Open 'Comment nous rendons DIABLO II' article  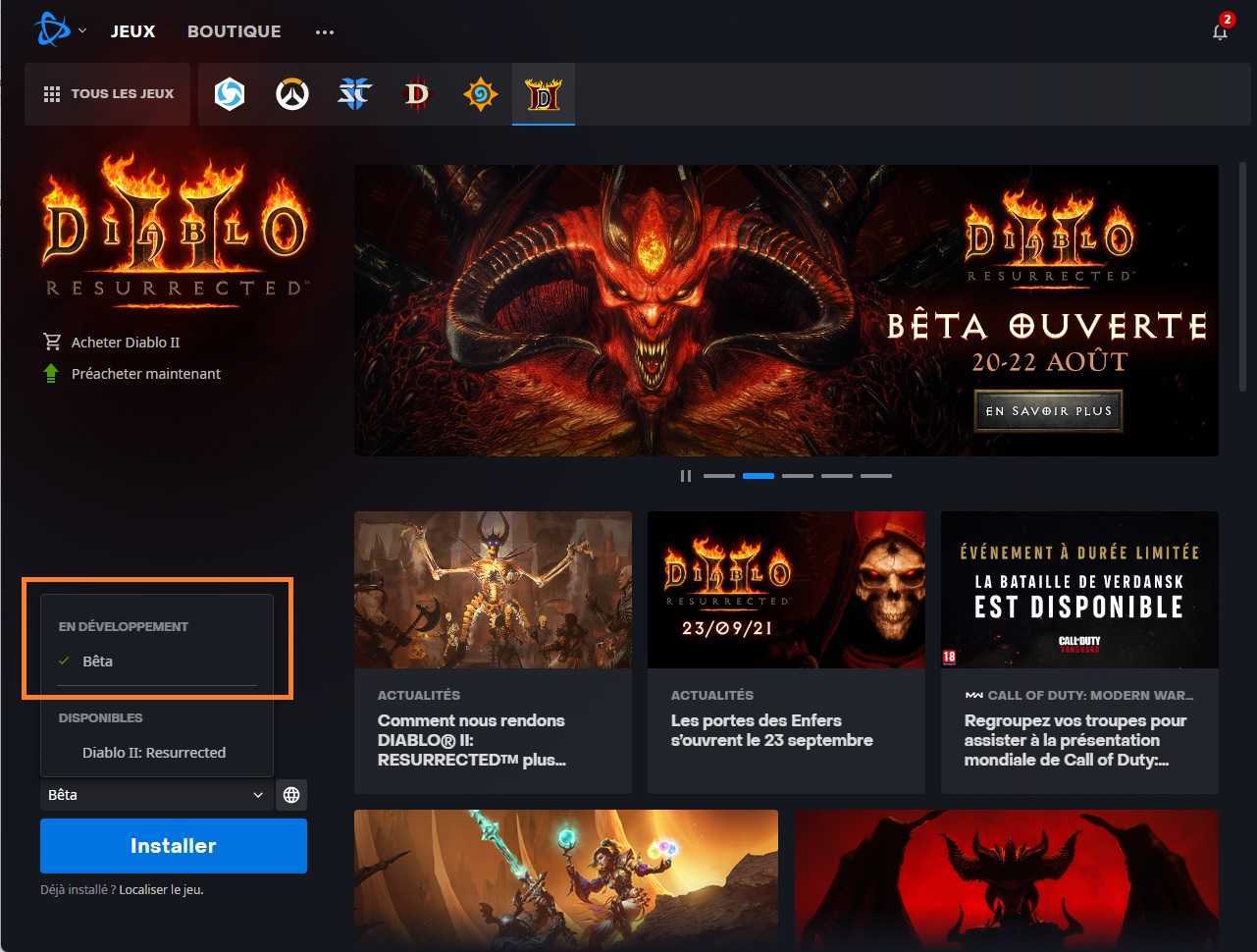tap(472, 740)
